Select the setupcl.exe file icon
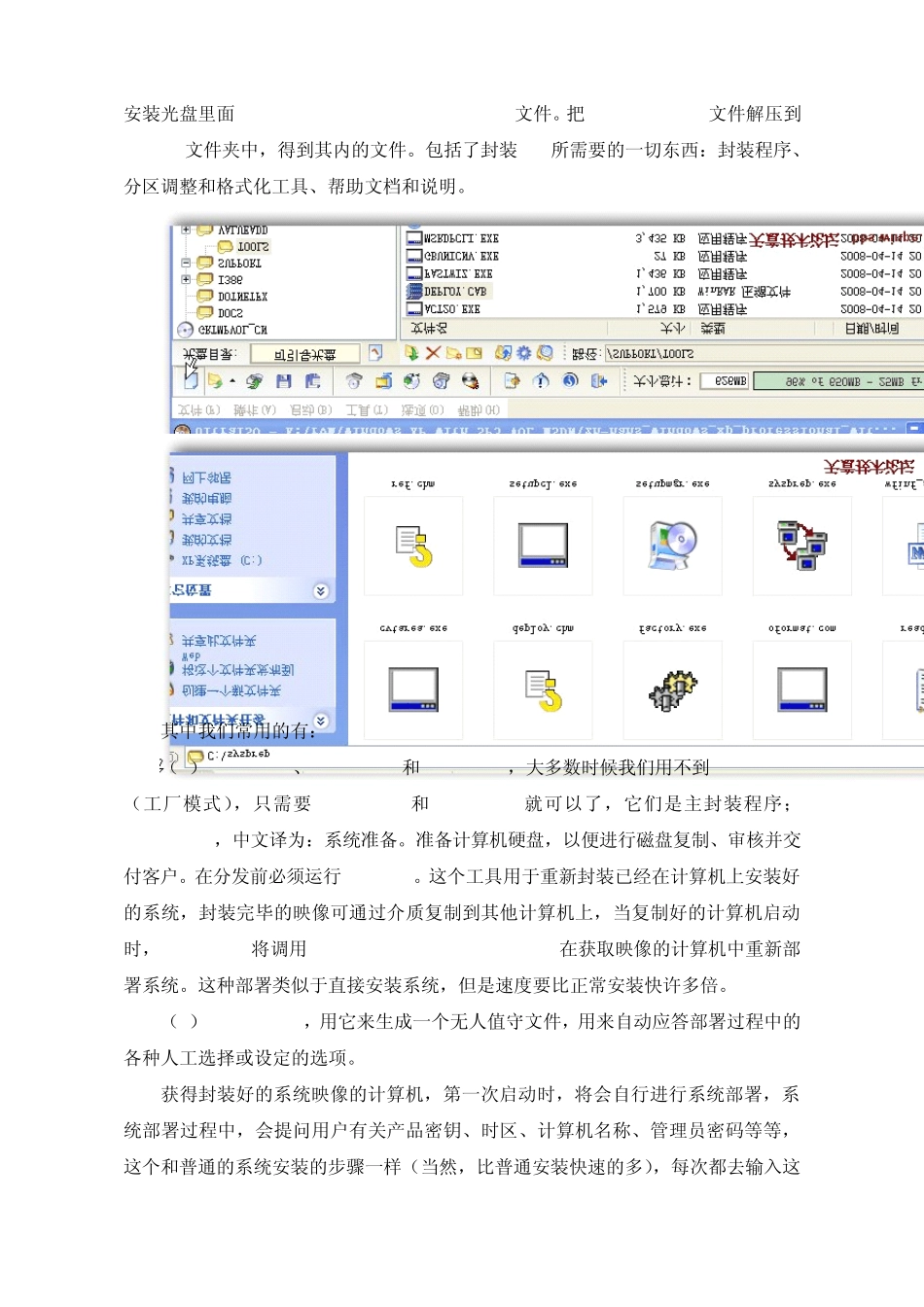This screenshot has width=924, height=1307. point(543,545)
